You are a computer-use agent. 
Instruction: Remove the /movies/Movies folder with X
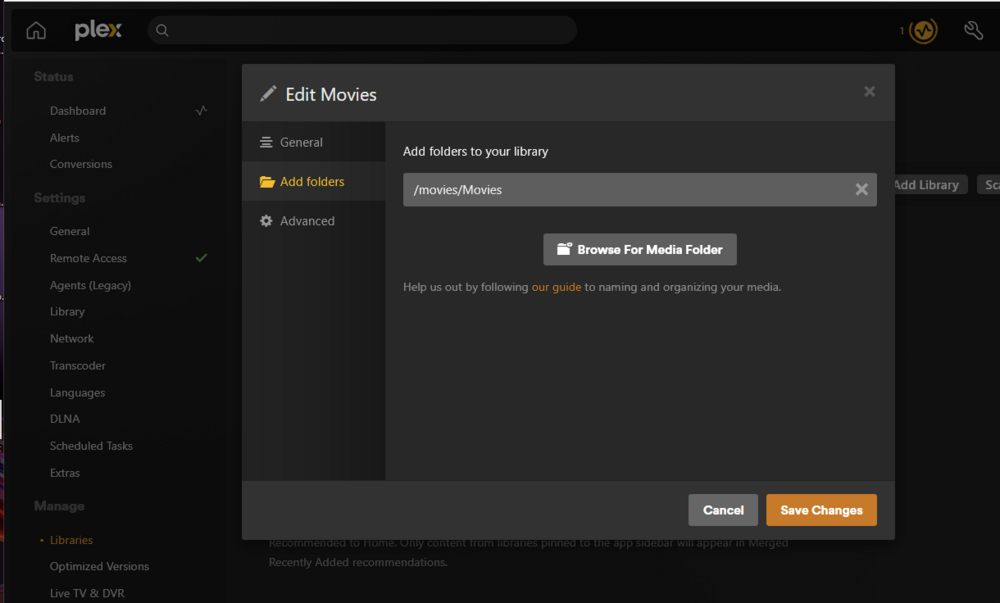861,189
